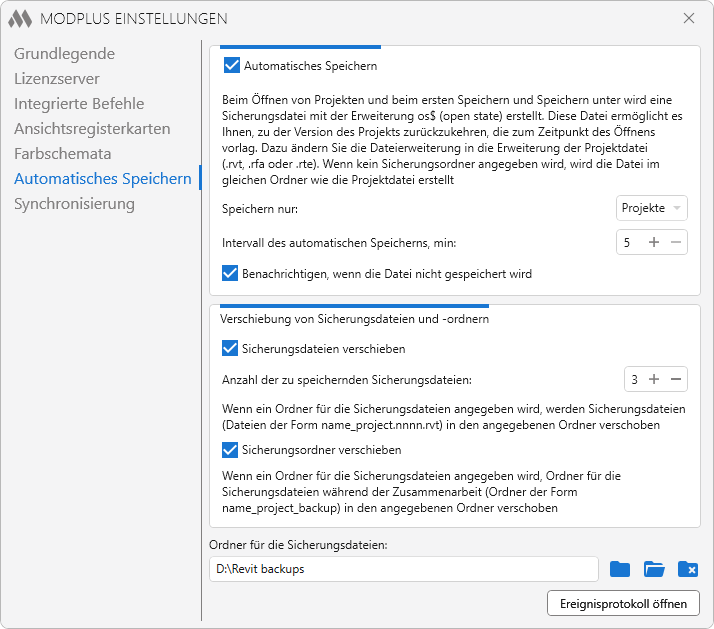The height and width of the screenshot is (629, 714).
Task: Open Farbschemata settings
Action: tap(62, 154)
